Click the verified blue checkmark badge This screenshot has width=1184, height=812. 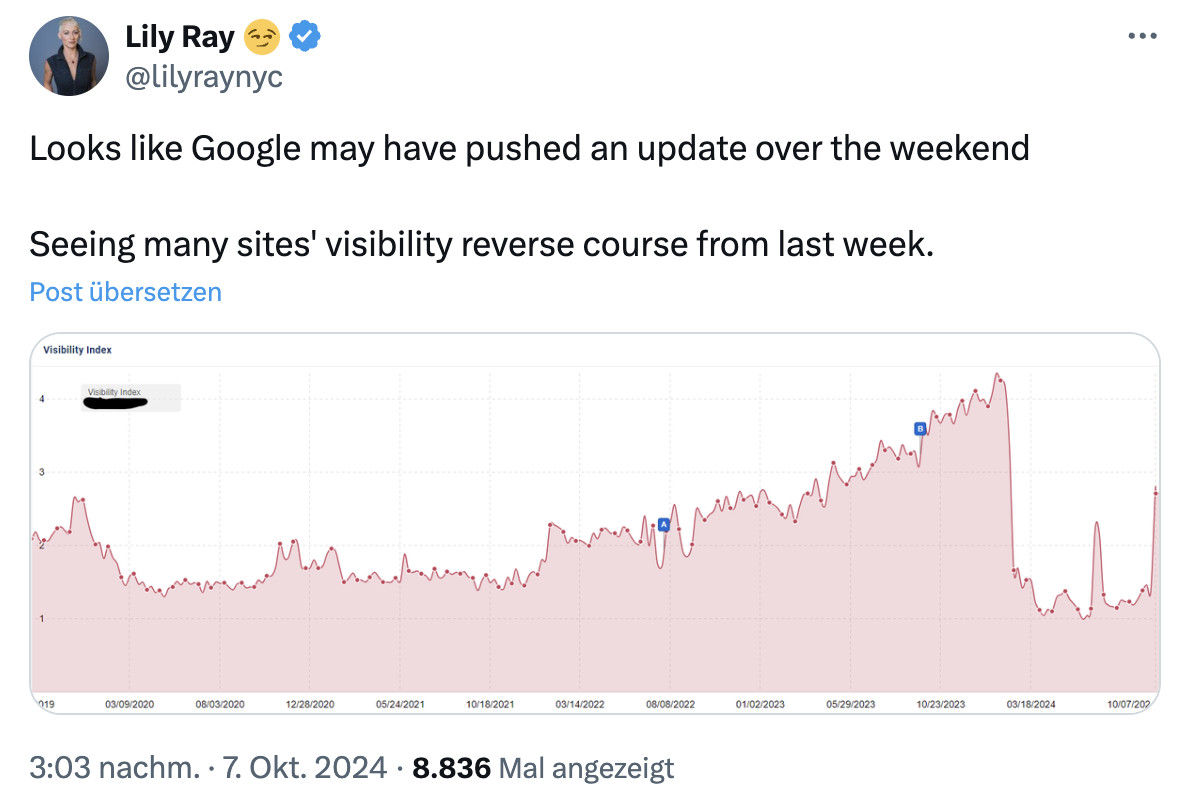pos(303,35)
